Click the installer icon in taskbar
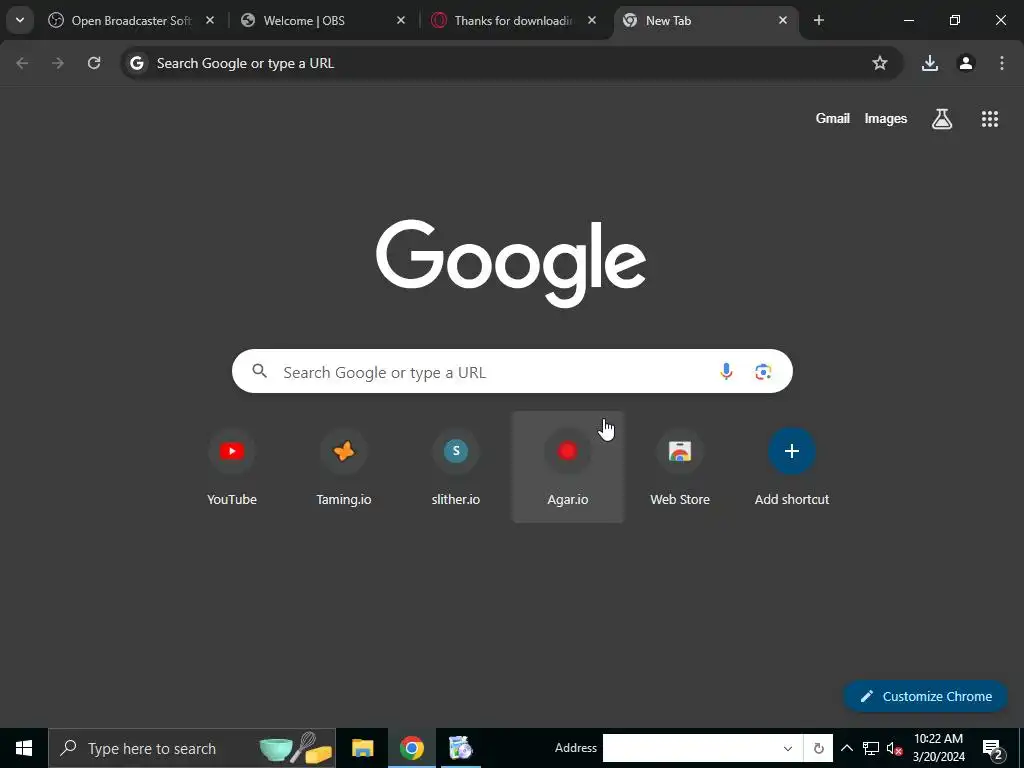The image size is (1024, 768). pyautogui.click(x=460, y=748)
